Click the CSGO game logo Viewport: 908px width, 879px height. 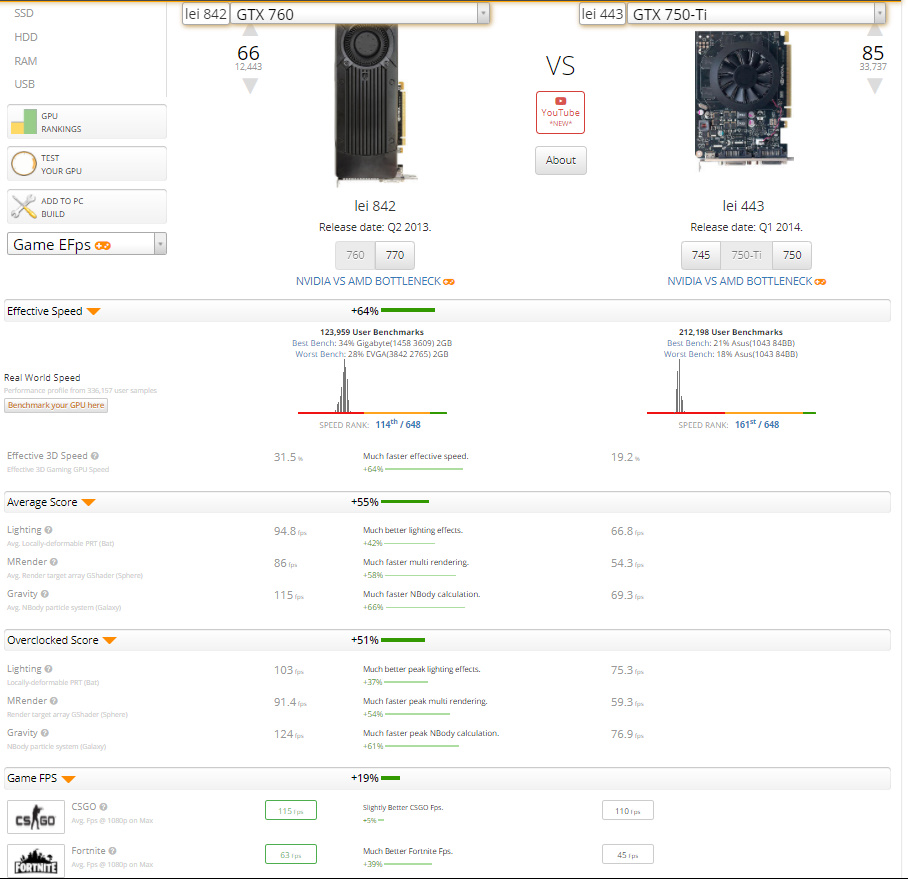tap(36, 817)
